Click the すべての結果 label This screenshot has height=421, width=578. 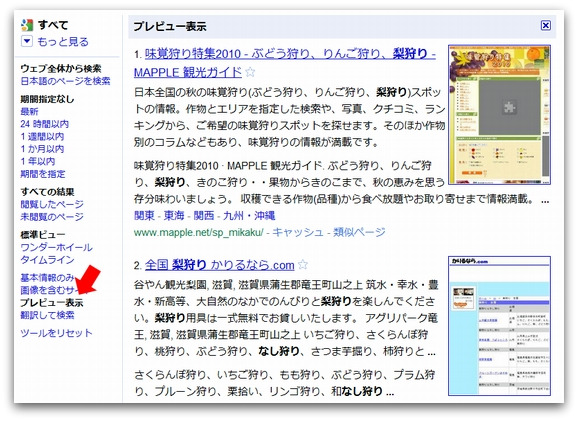coord(47,192)
